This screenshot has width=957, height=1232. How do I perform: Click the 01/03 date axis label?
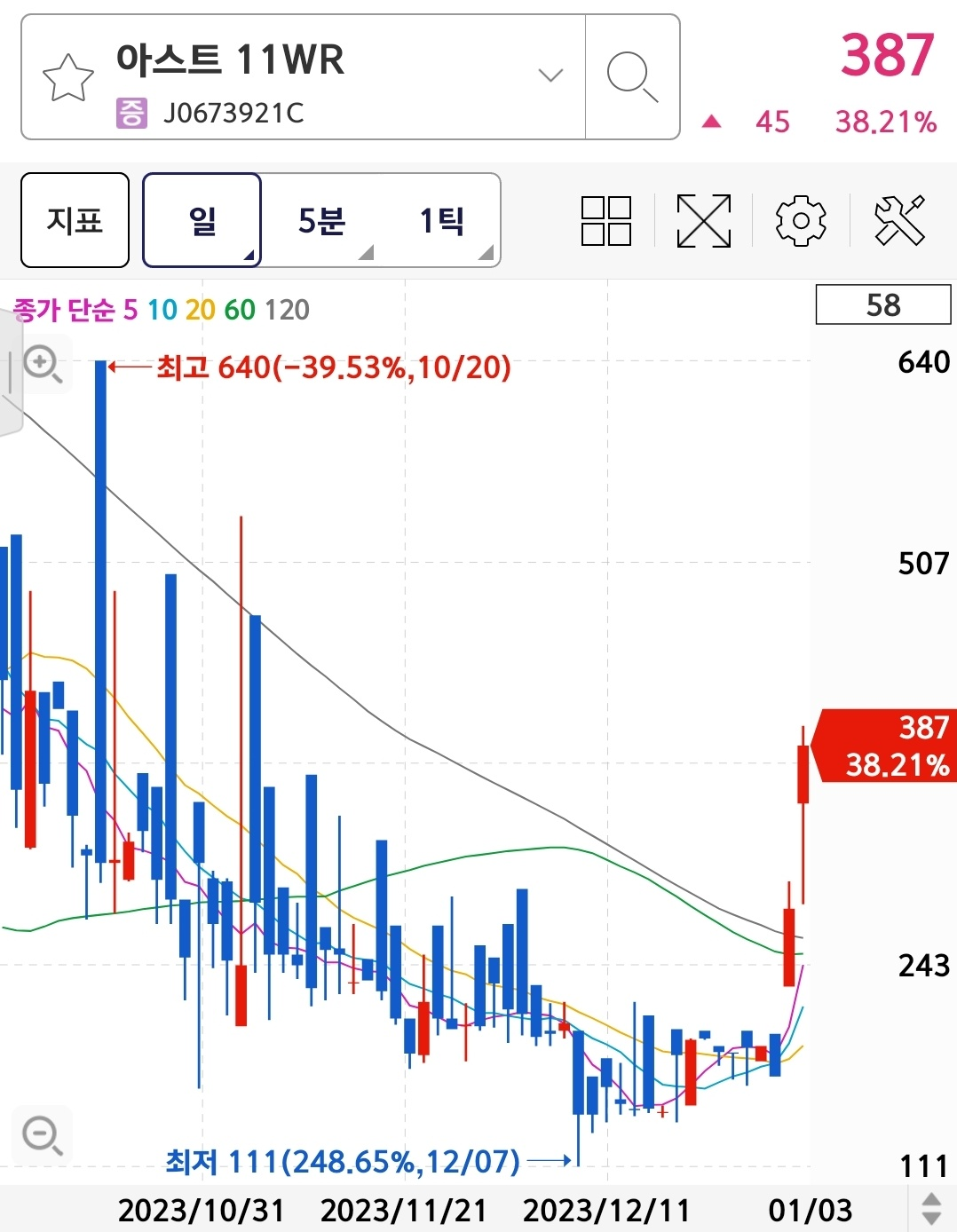(x=810, y=1210)
